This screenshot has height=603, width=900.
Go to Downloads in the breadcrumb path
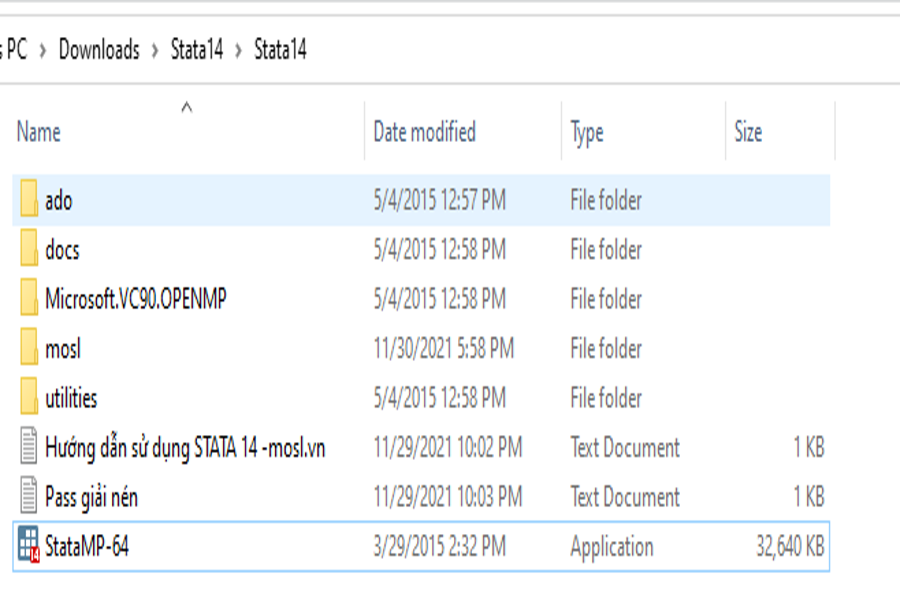coord(99,49)
